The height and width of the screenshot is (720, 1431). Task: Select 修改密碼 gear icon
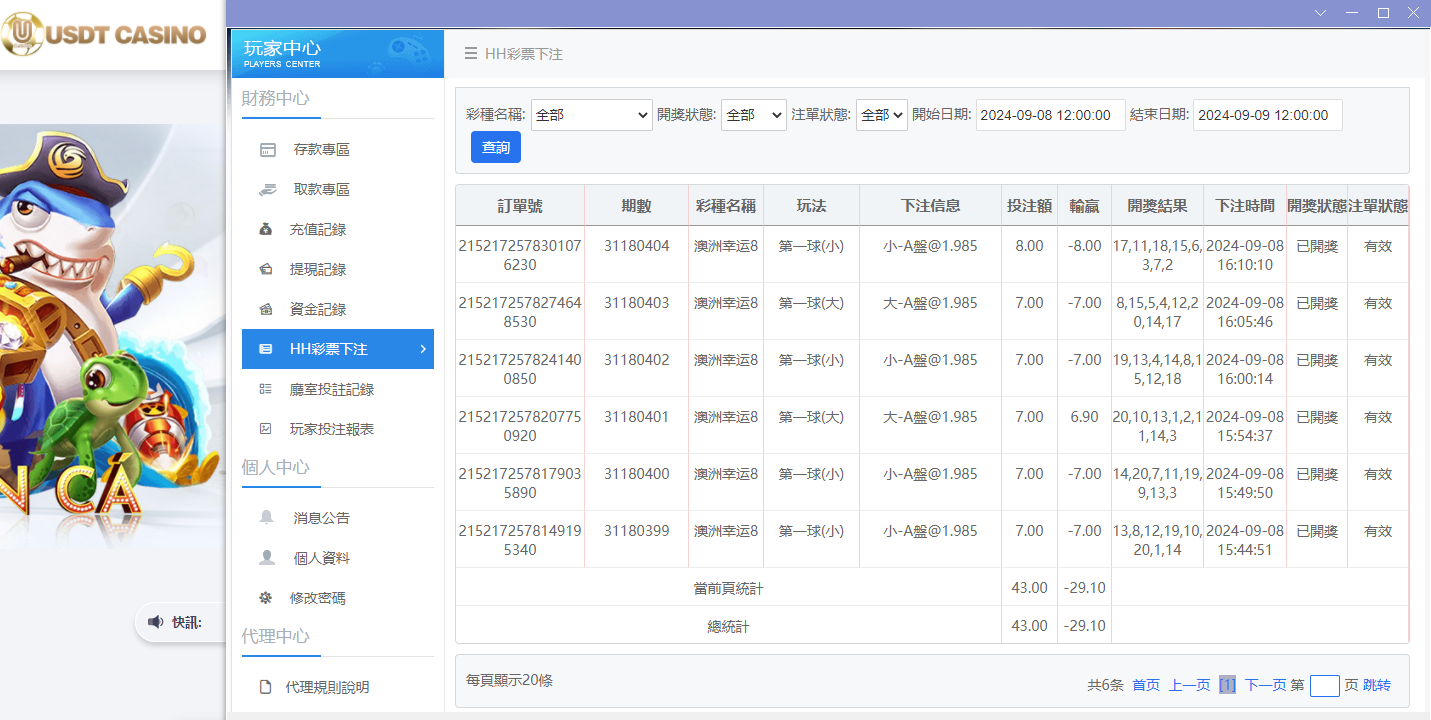(x=265, y=597)
